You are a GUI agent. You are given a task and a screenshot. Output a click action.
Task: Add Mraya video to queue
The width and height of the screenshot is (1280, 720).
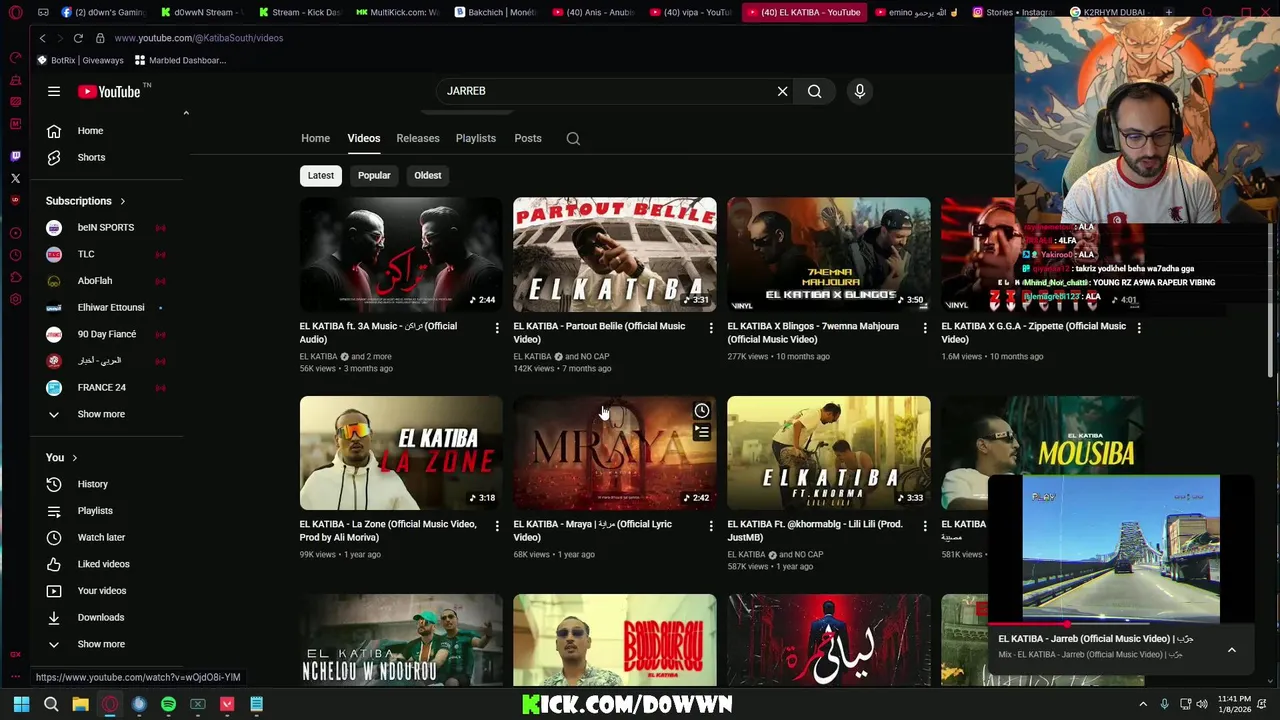pyautogui.click(x=702, y=433)
